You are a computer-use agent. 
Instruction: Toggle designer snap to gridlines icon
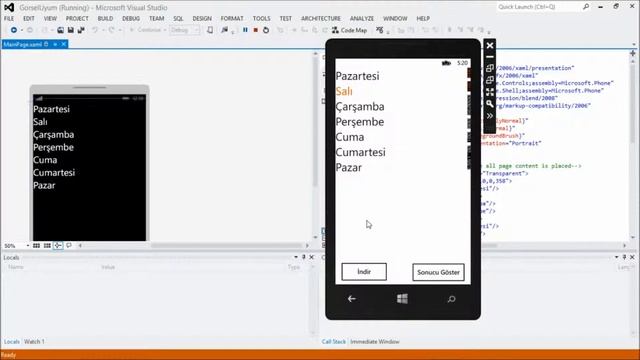coord(47,245)
